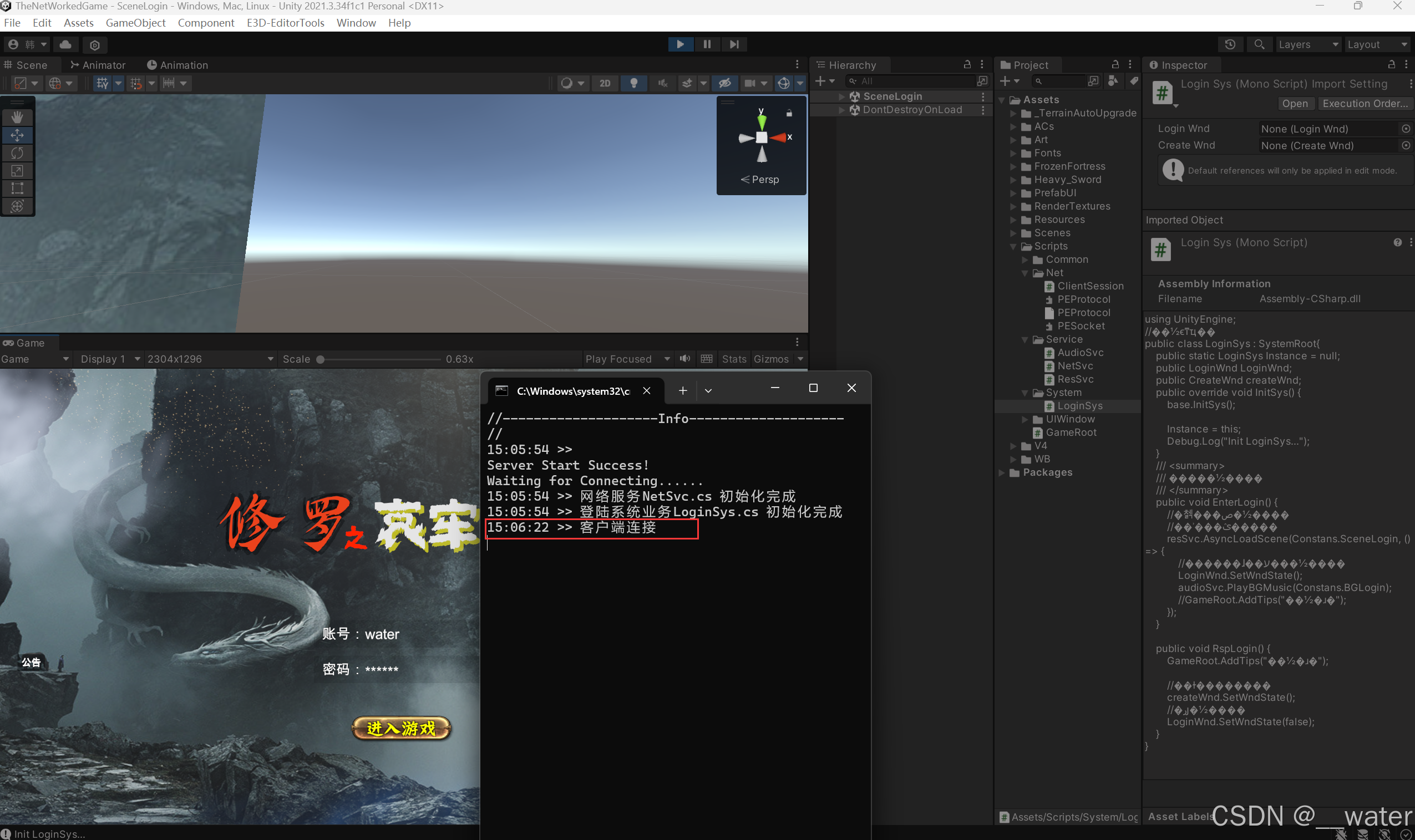This screenshot has width=1415, height=840.
Task: Adjust the Game view Scale slider
Action: (321, 359)
